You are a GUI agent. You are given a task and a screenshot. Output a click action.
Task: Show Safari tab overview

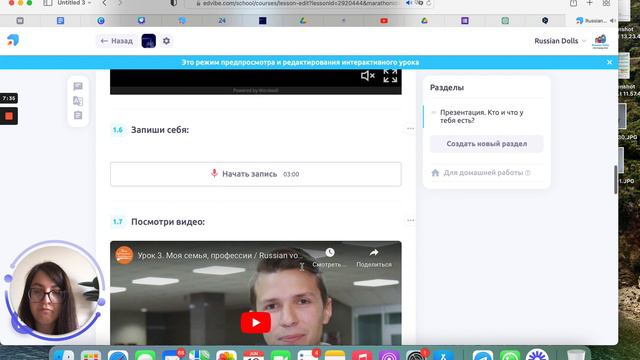coord(607,3)
